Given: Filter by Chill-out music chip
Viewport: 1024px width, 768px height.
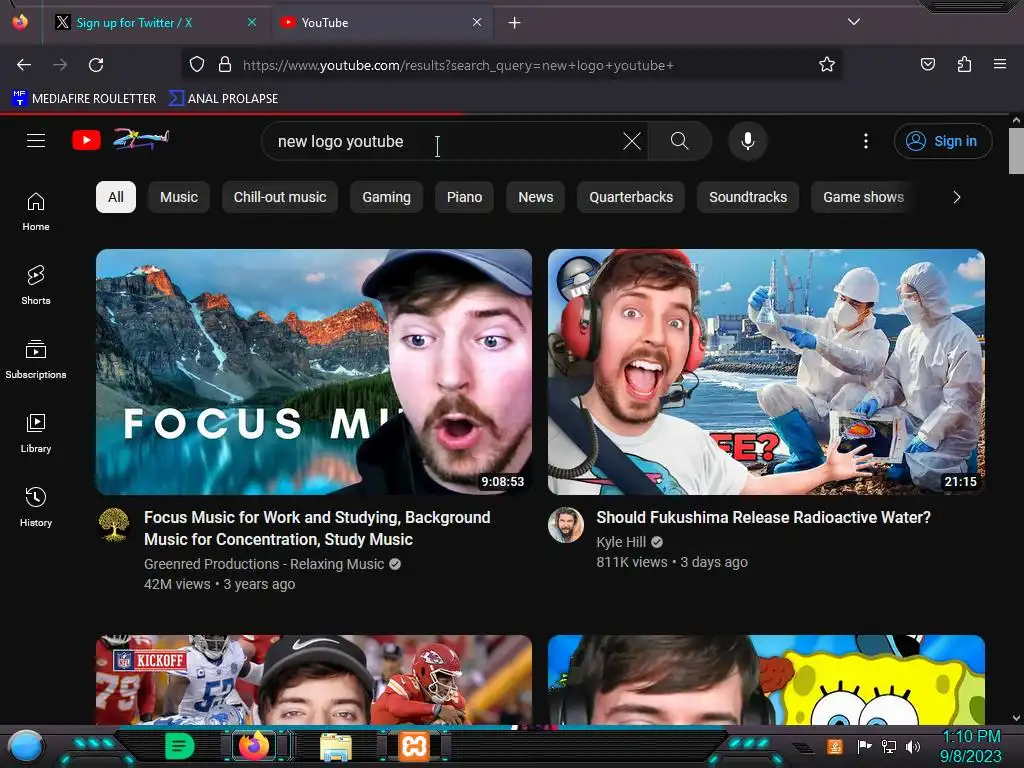Looking at the screenshot, I should [x=280, y=197].
